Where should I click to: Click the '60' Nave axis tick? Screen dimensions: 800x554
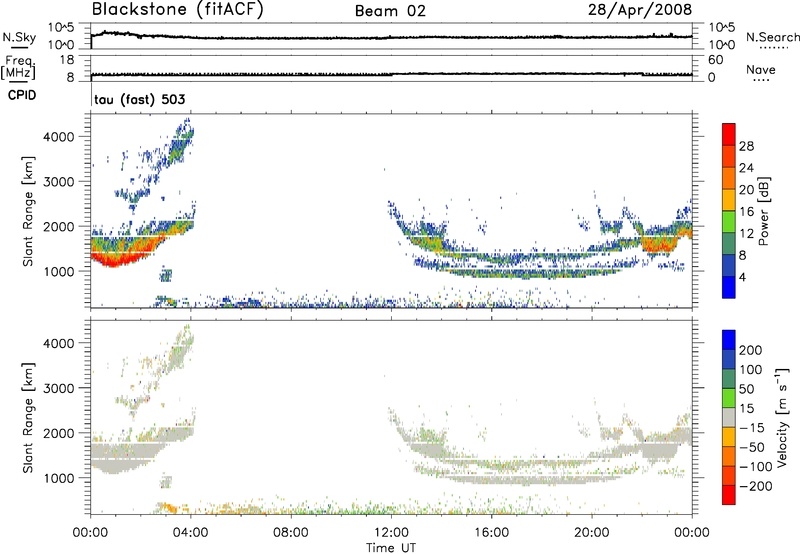715,60
